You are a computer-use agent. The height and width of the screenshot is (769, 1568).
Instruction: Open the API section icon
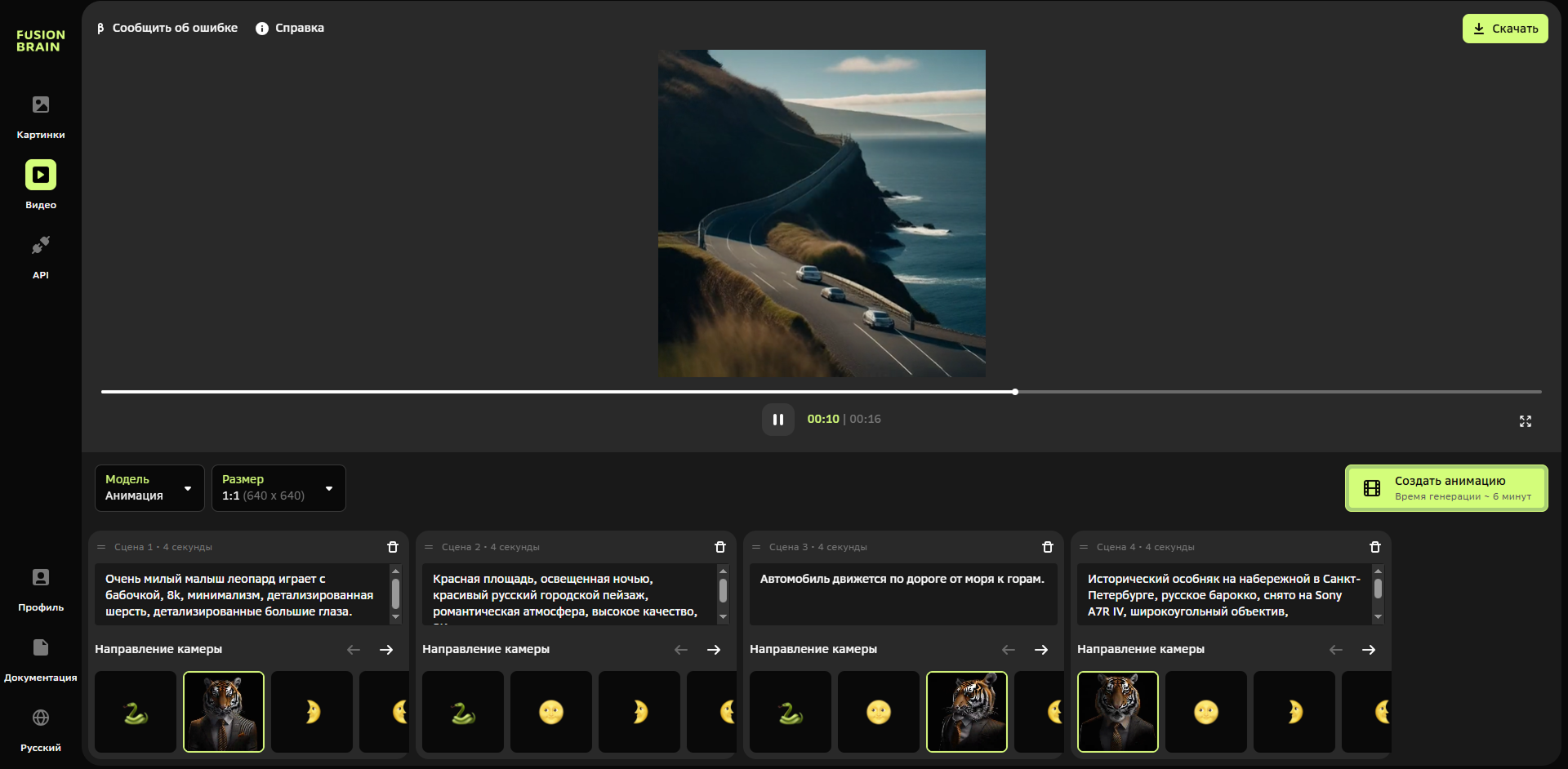pos(41,246)
